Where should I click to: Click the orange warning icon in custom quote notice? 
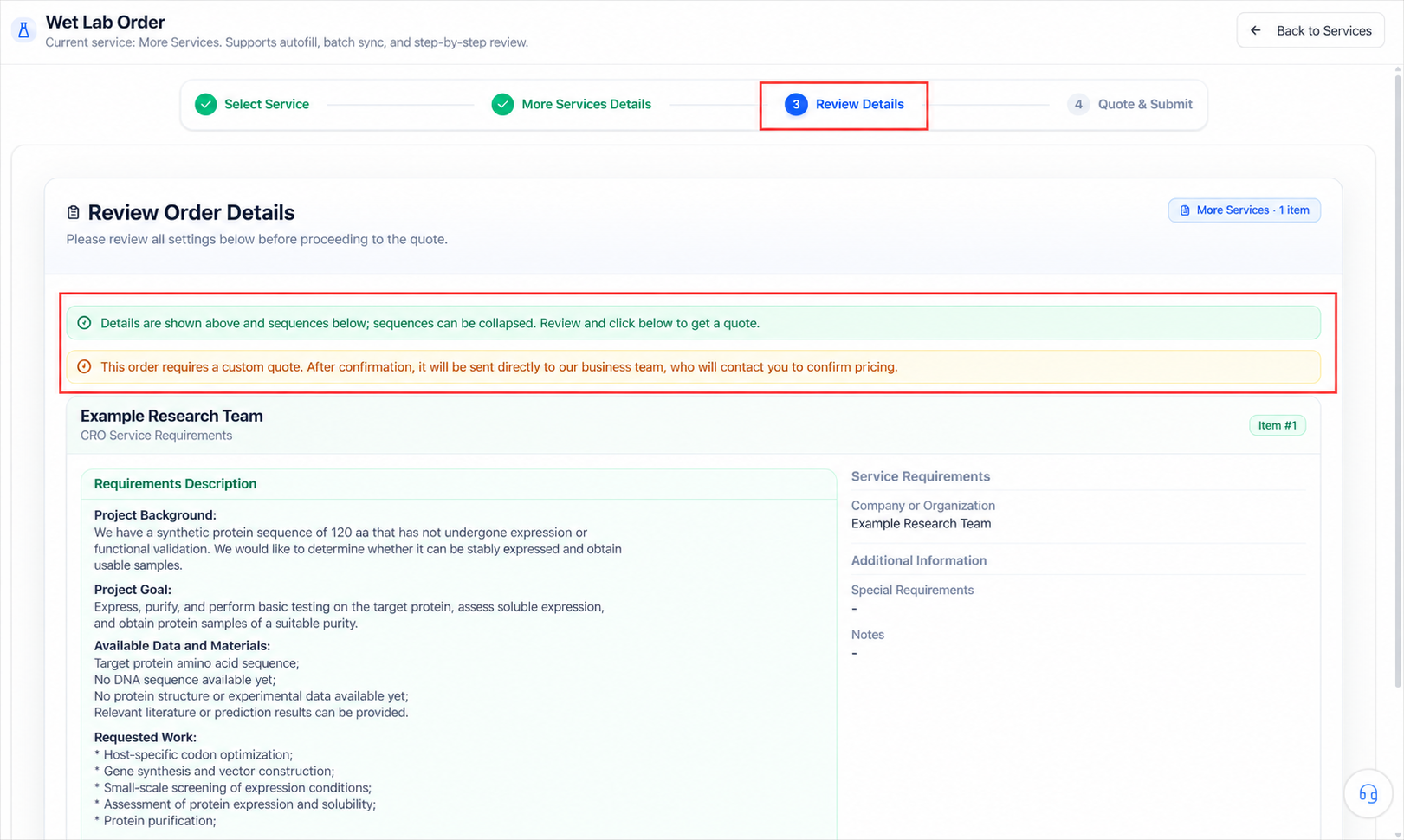point(84,366)
